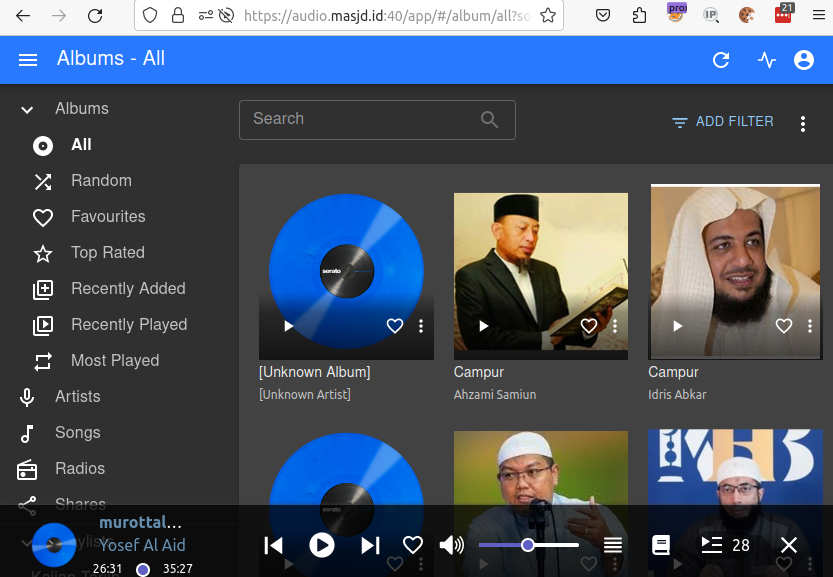Open more options for Ahzami Samiun album

coord(615,326)
